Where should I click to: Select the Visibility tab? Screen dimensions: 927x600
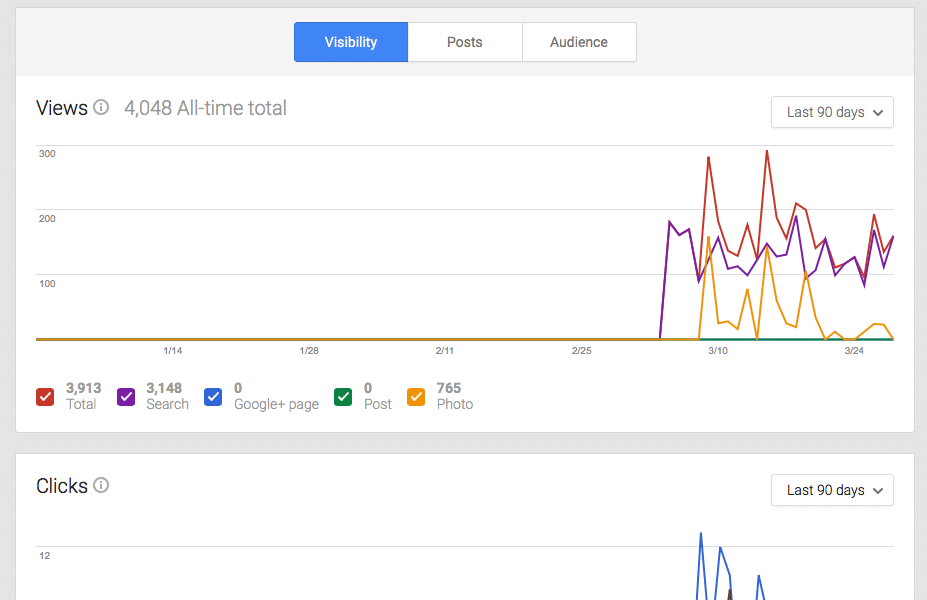pyautogui.click(x=351, y=42)
